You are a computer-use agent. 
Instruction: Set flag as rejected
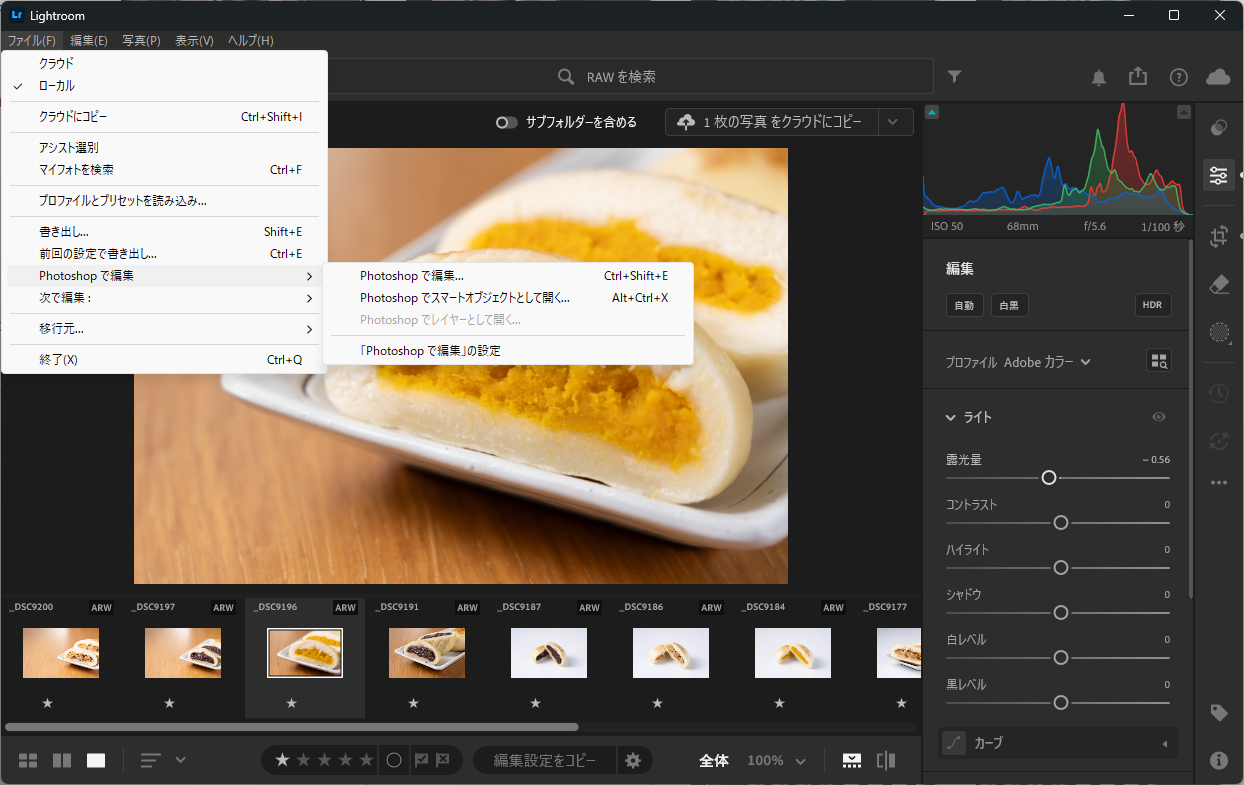pyautogui.click(x=443, y=760)
